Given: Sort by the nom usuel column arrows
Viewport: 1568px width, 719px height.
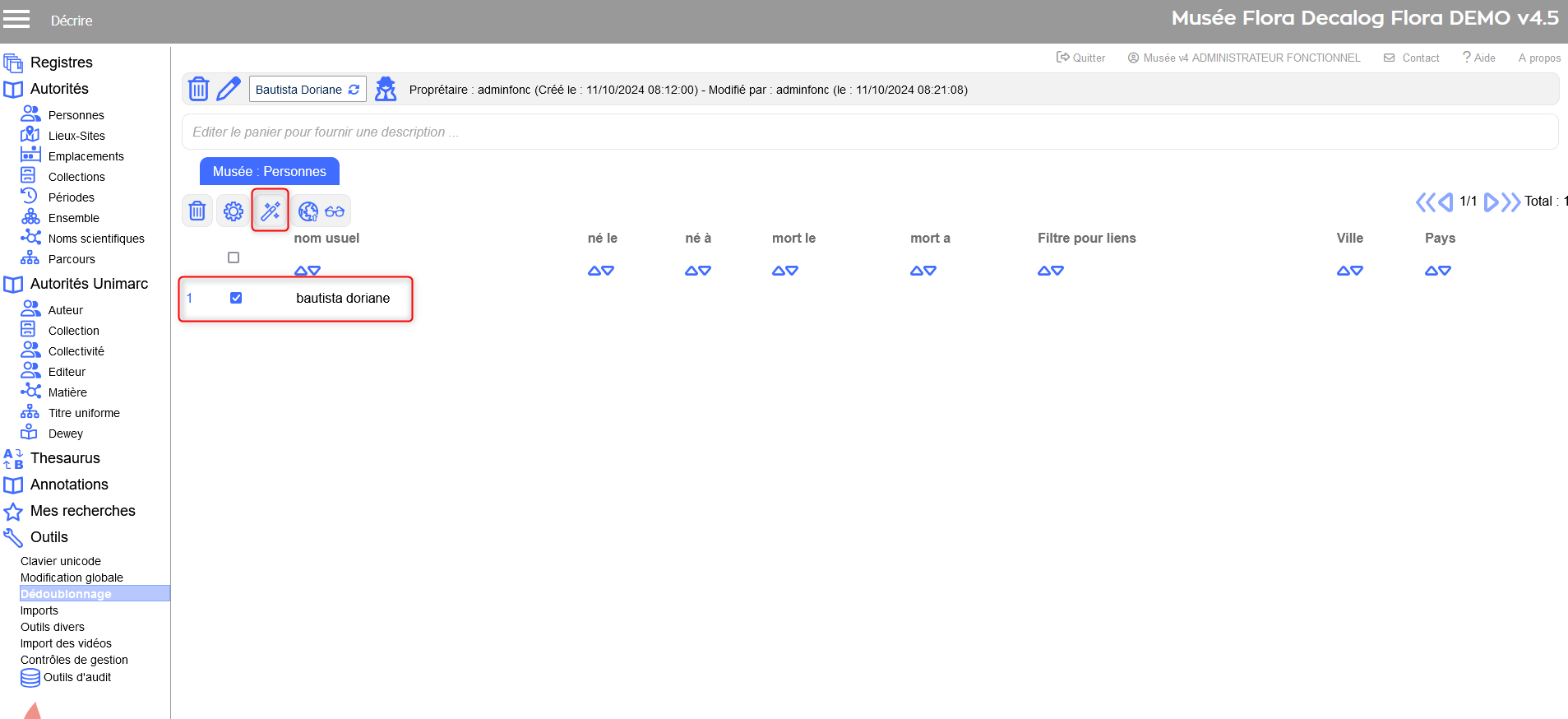Looking at the screenshot, I should point(308,271).
